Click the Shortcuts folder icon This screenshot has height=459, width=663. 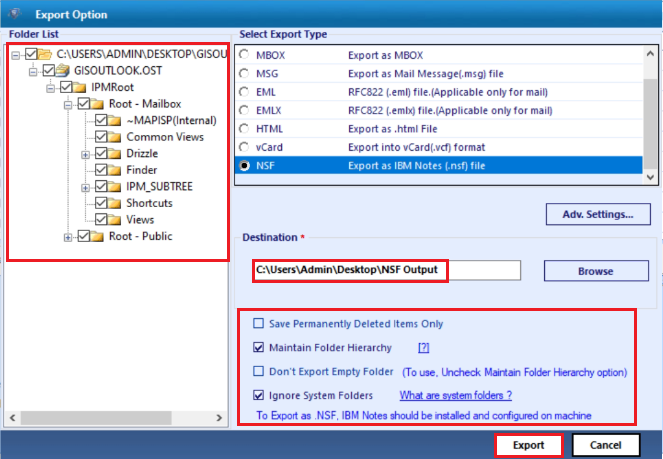(x=114, y=203)
